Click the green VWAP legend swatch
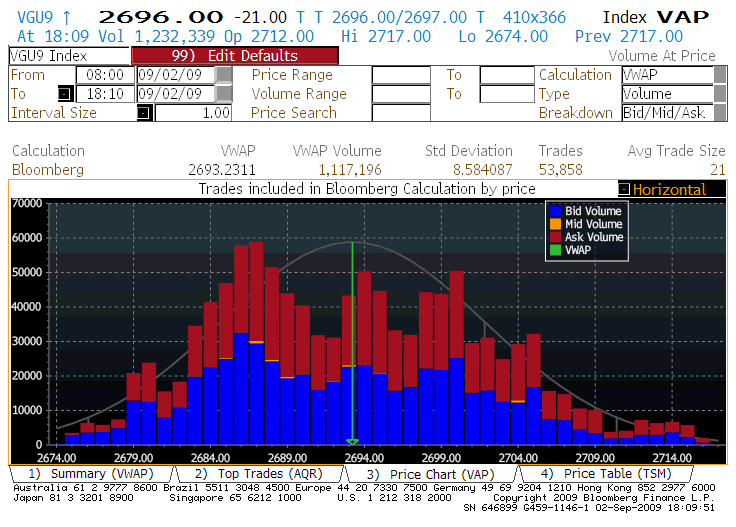 click(x=555, y=250)
